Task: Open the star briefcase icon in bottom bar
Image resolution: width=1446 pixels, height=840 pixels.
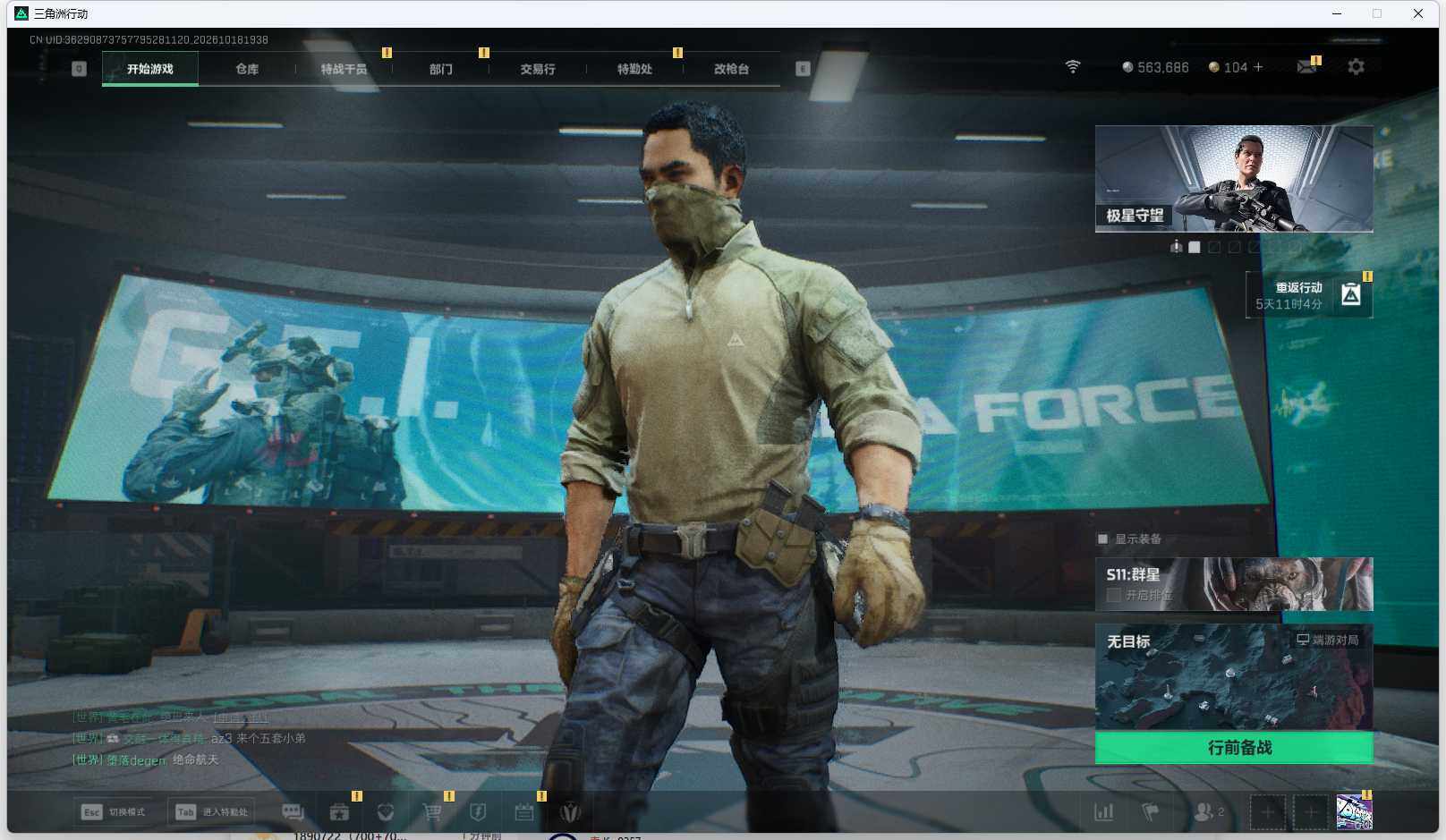Action: coord(339,811)
